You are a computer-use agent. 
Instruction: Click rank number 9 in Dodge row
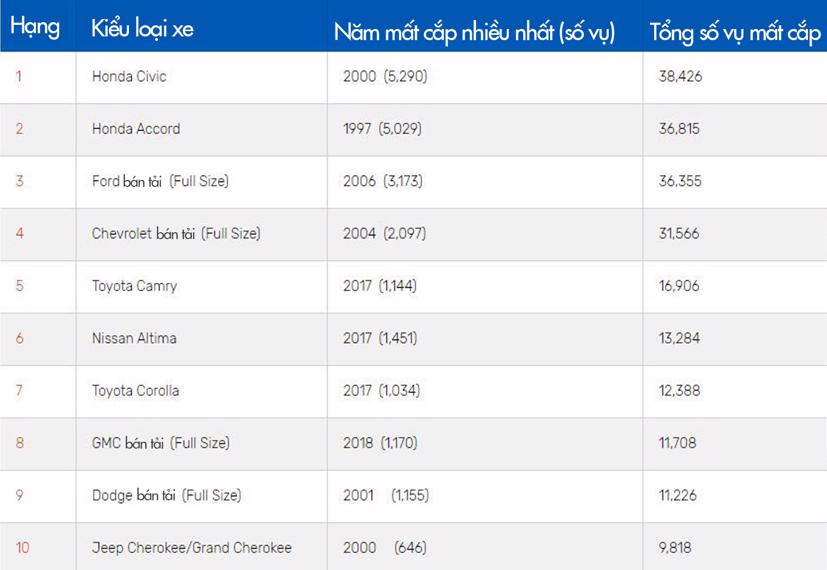point(20,495)
